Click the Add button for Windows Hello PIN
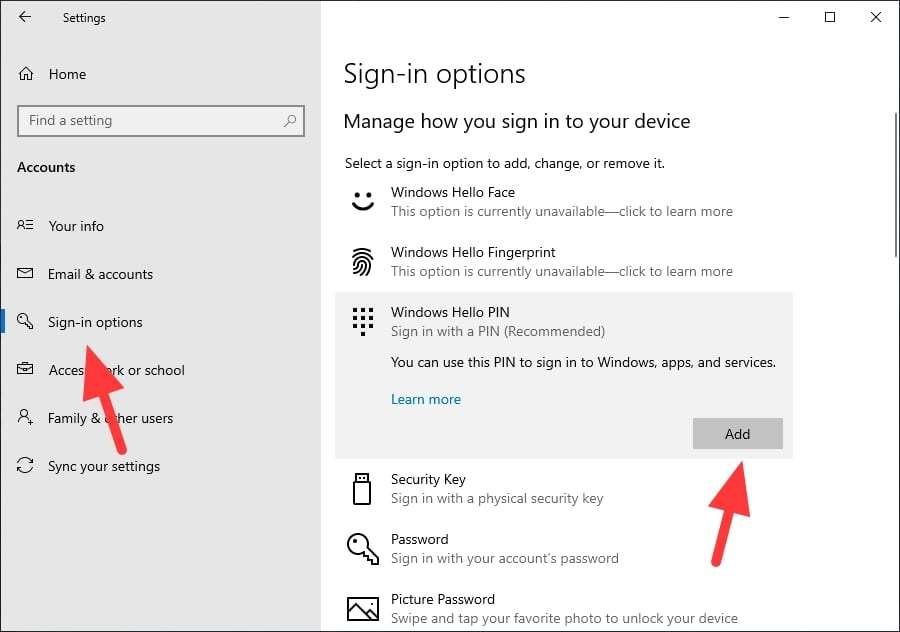Screen dimensions: 900x632 click(x=737, y=433)
